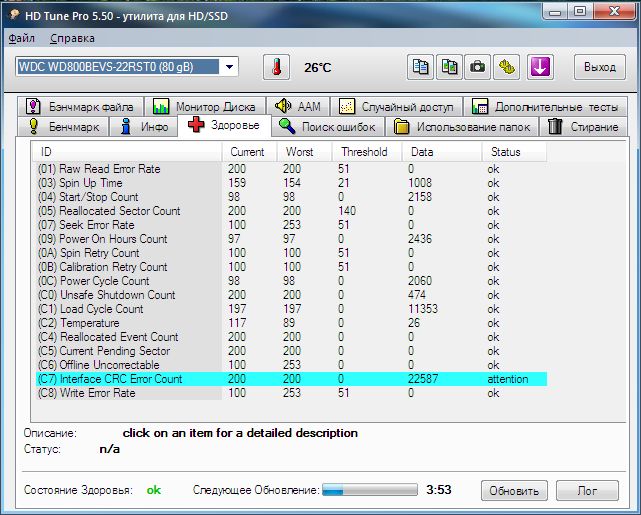Open the Справка menu
The height and width of the screenshot is (515, 641).
click(x=72, y=38)
